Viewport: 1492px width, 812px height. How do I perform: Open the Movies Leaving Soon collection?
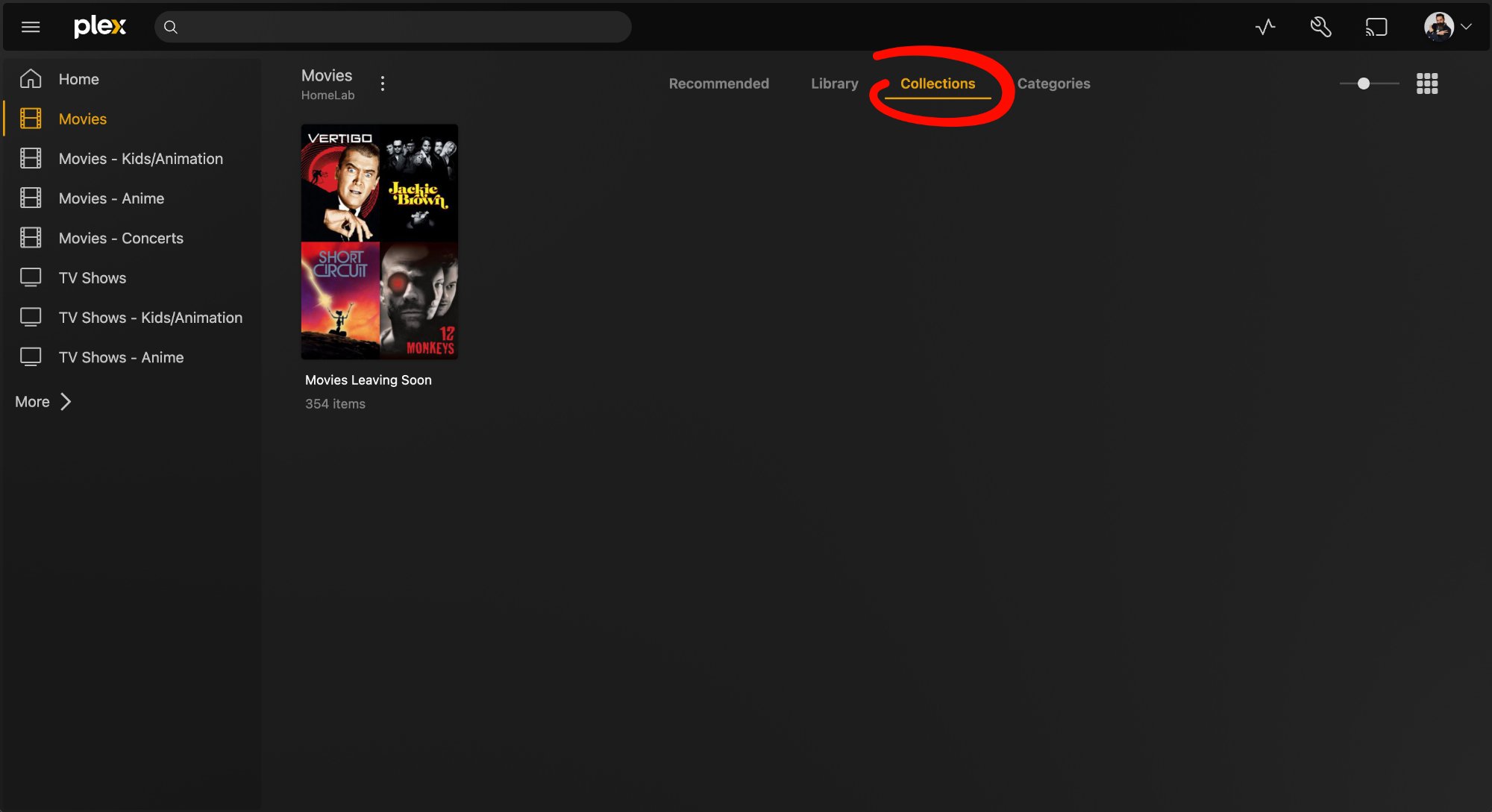click(x=379, y=242)
